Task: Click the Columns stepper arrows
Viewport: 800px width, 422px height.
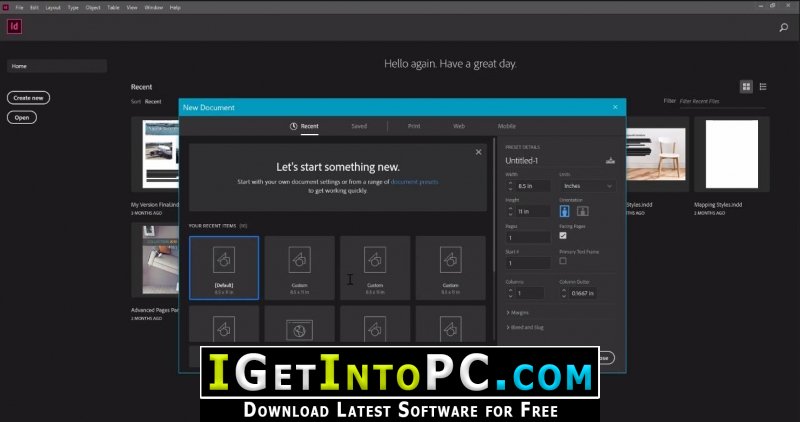Action: tap(510, 293)
